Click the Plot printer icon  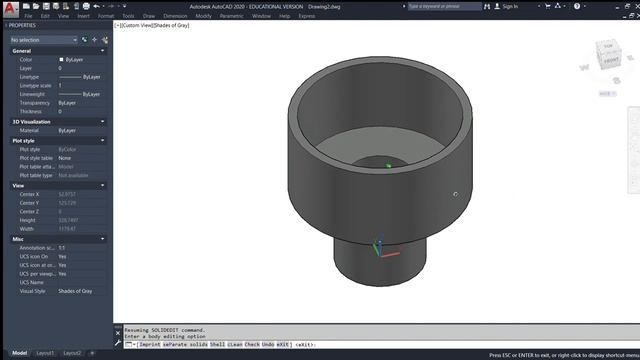tap(86, 6)
